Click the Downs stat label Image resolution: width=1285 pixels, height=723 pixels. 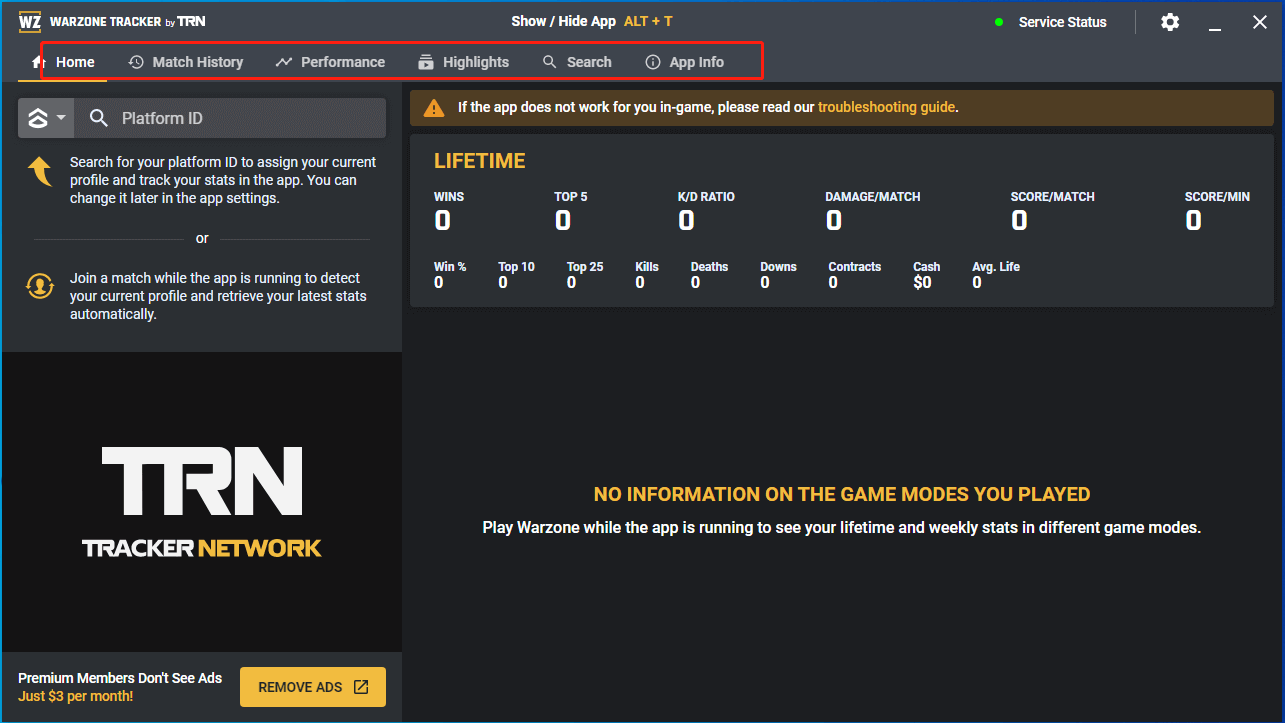778,267
